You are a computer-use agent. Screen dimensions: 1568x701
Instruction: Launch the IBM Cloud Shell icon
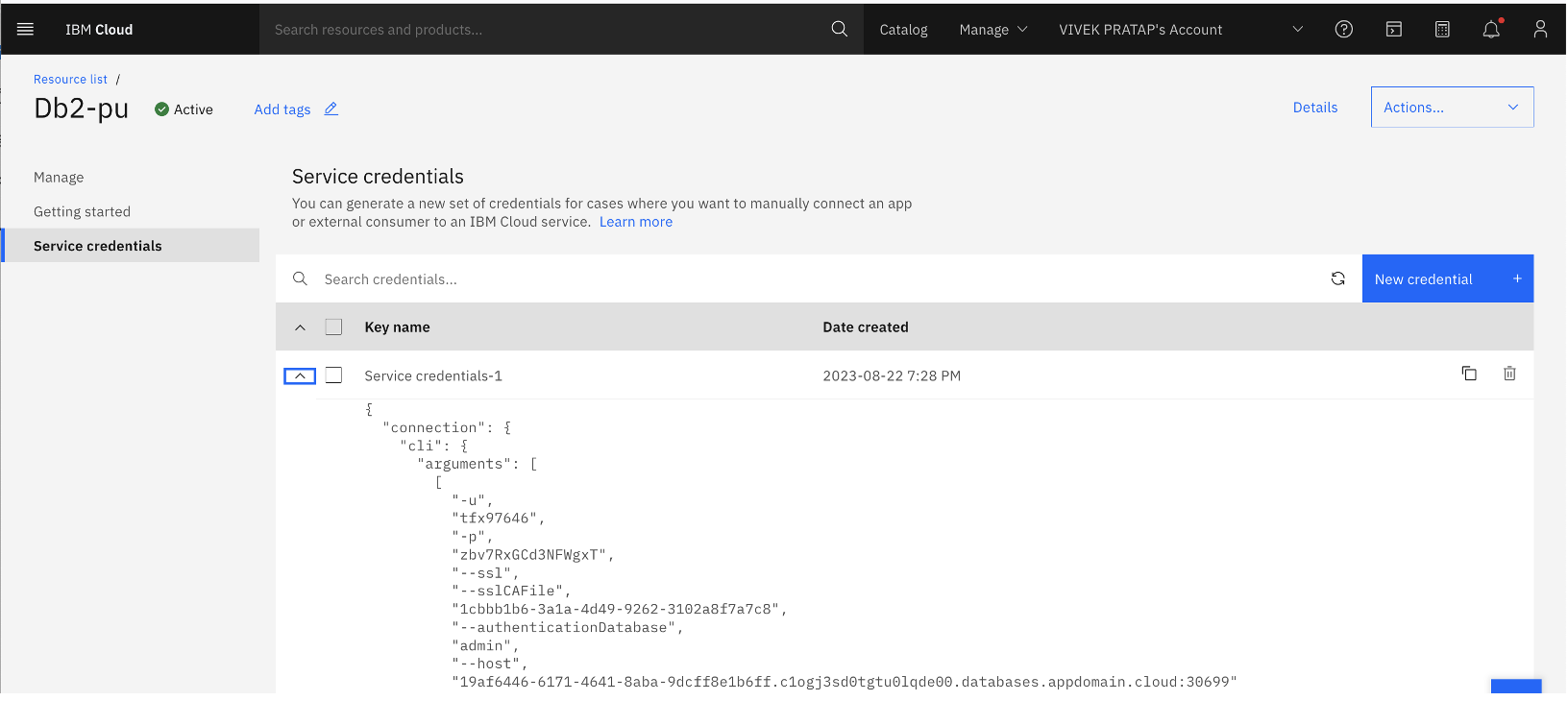click(x=1393, y=30)
